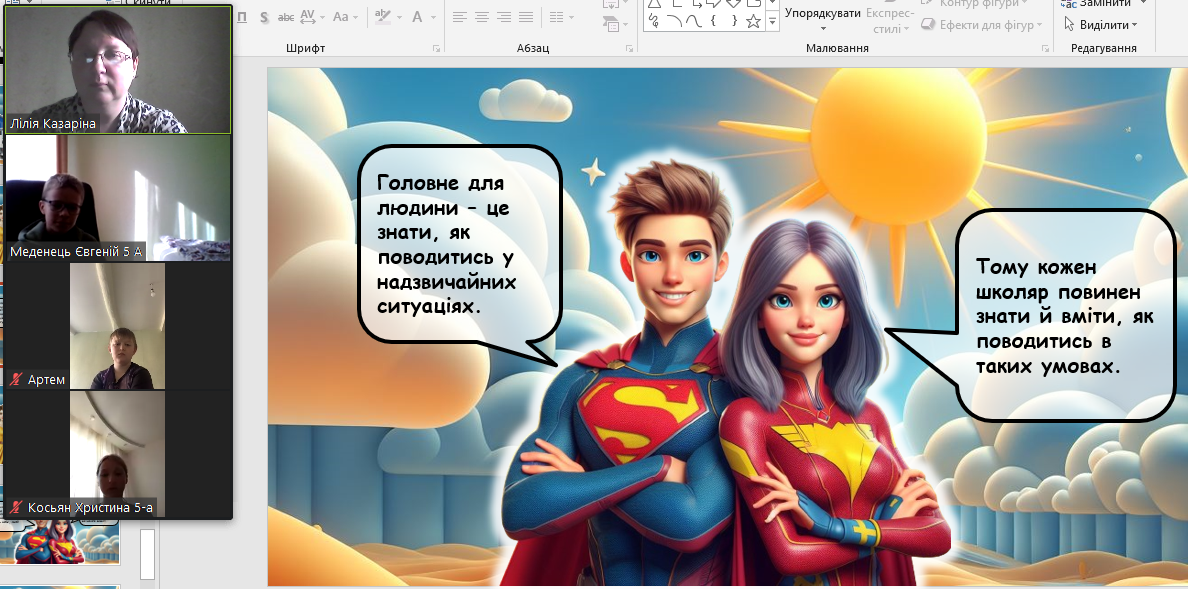1188x589 pixels.
Task: Open the Абзац dialog launcher
Action: click(630, 49)
